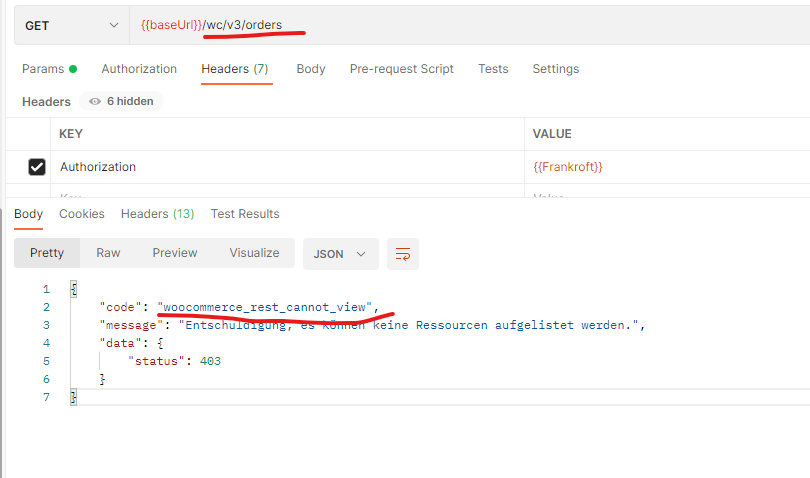Screen dimensions: 810x478
Task: Open the Pre-request Script tab
Action: point(401,69)
